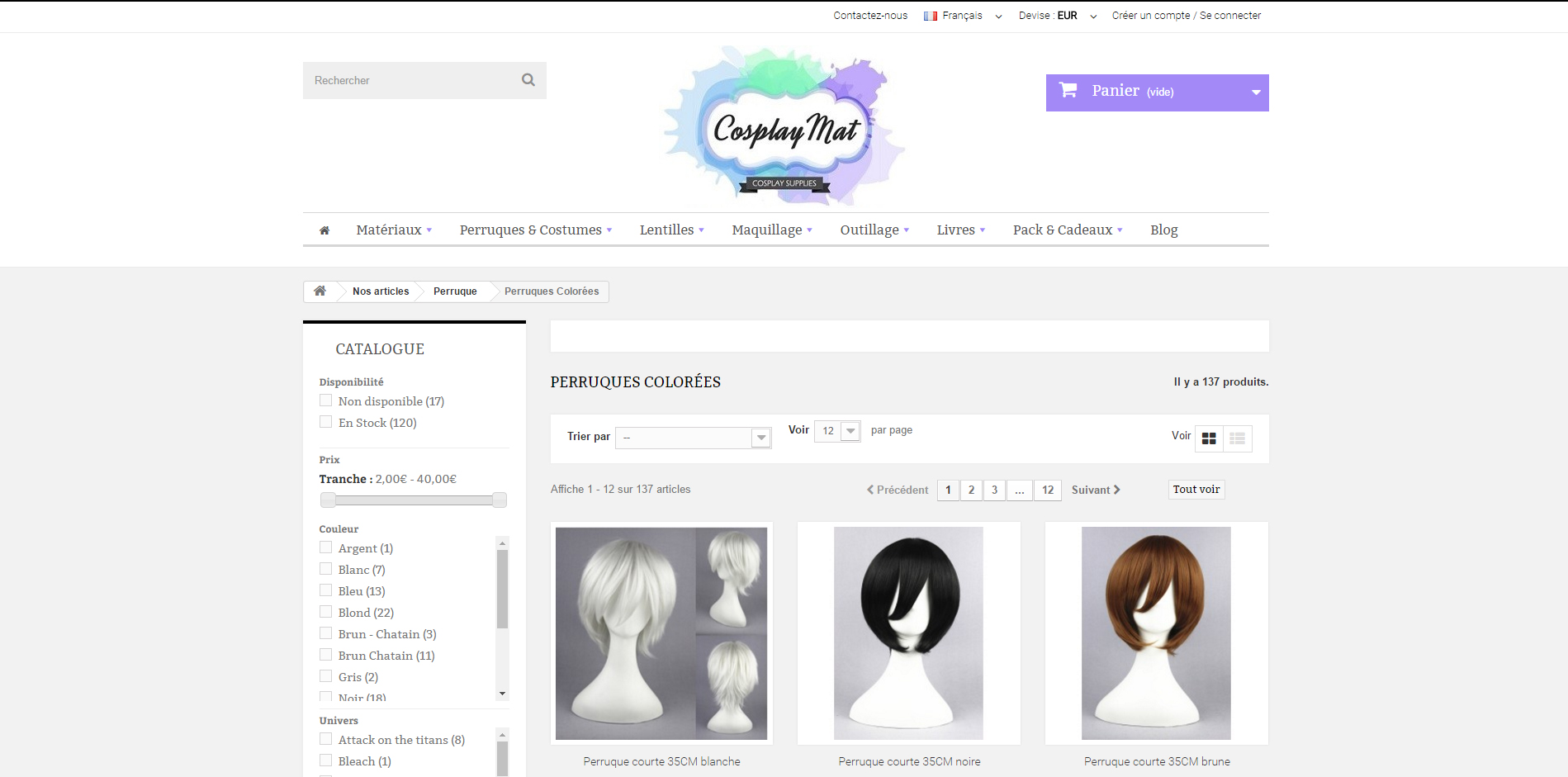The width and height of the screenshot is (1568, 777).
Task: Click the French flag icon
Action: pyautogui.click(x=931, y=16)
